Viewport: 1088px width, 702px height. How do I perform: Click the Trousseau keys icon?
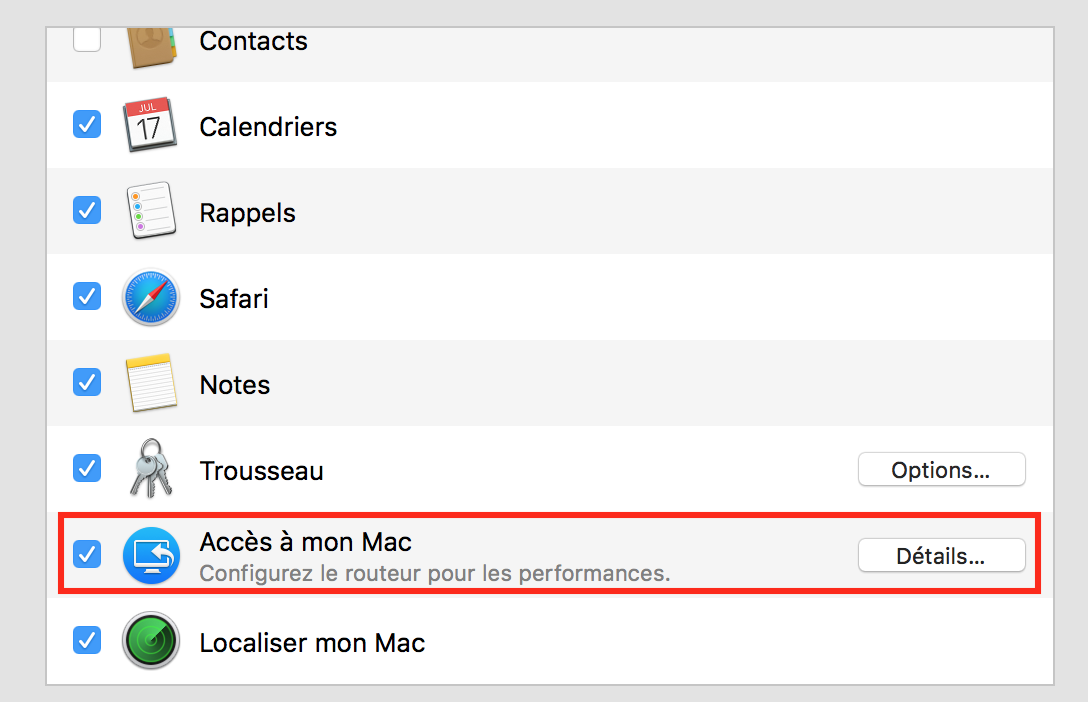[150, 470]
